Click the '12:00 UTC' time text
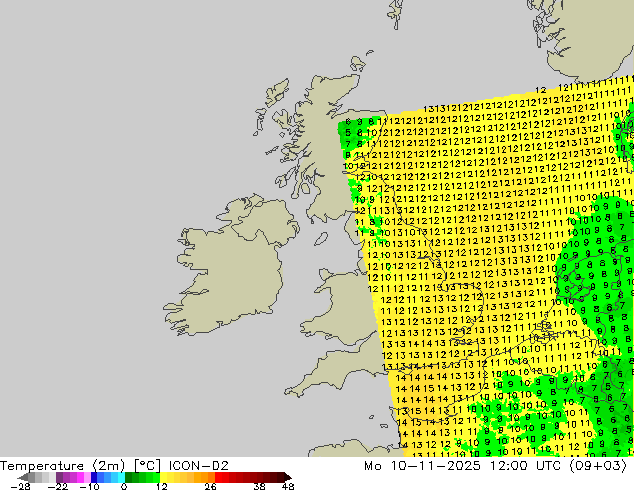Screen dimensions: 634x490 tap(525, 466)
